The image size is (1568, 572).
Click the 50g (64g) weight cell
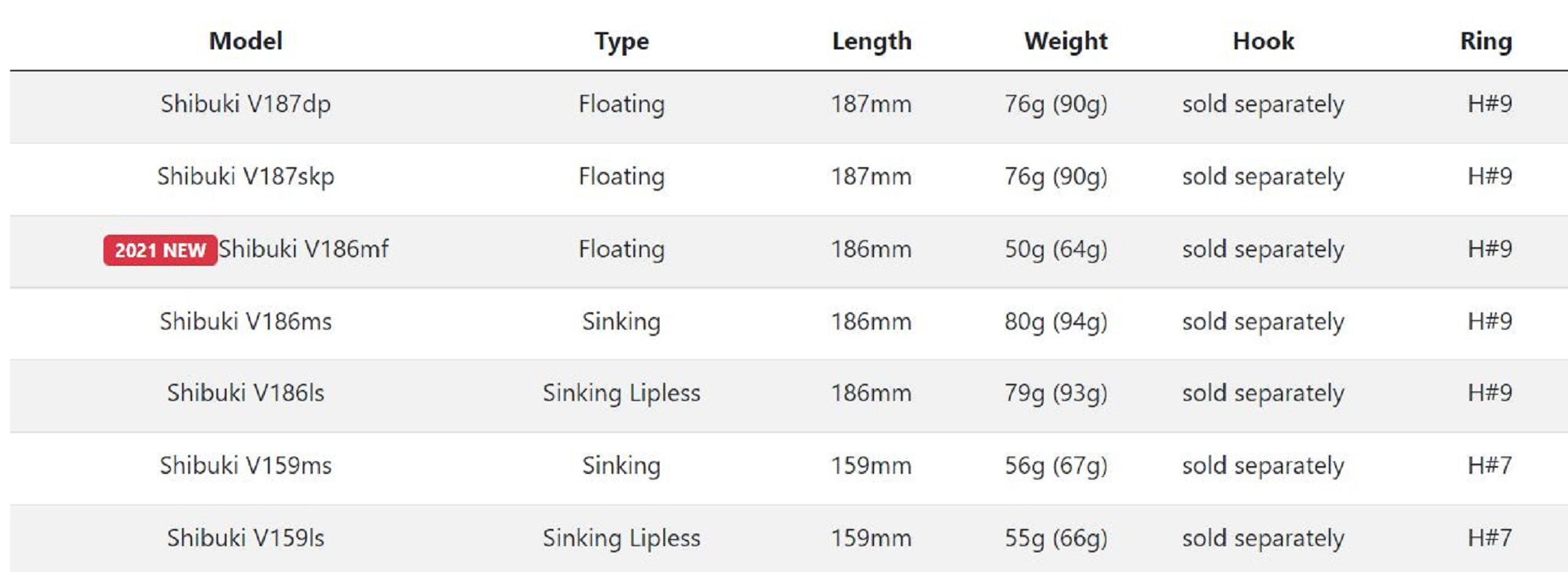[1056, 249]
